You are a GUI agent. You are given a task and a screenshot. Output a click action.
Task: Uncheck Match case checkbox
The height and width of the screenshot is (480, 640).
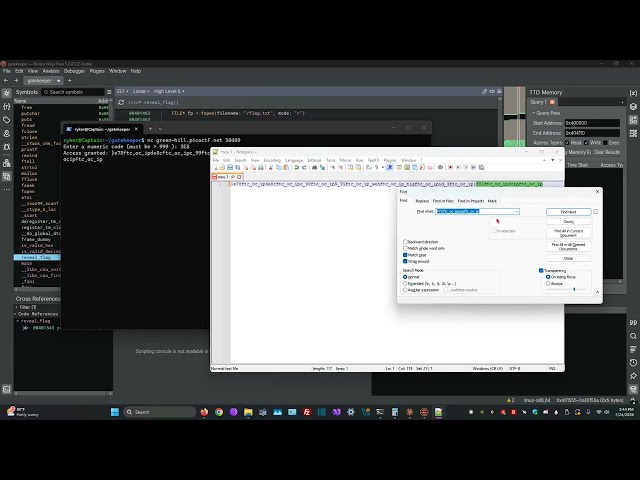click(405, 255)
